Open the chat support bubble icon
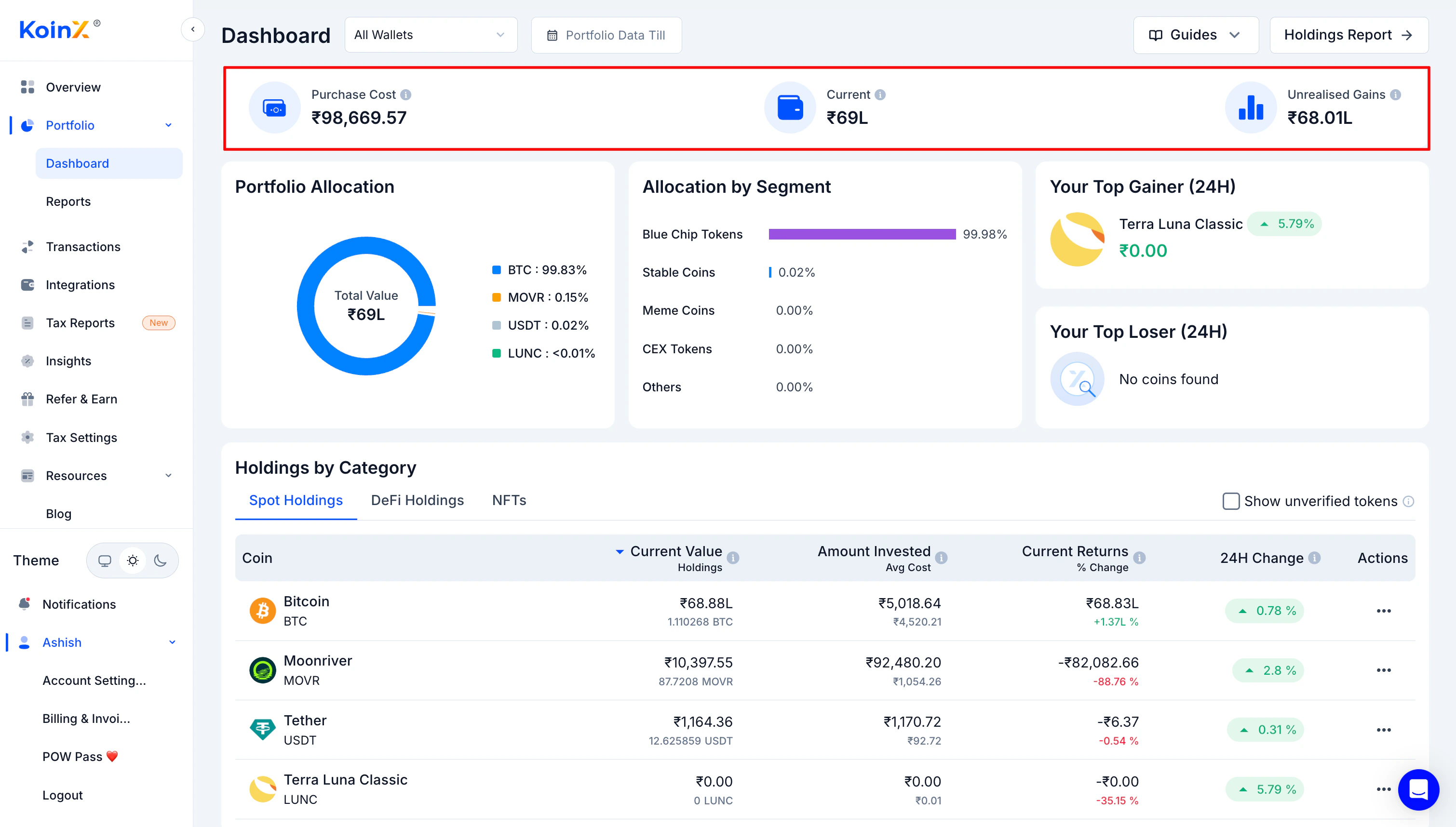Screen dimensions: 1456x827 click(x=1418, y=789)
